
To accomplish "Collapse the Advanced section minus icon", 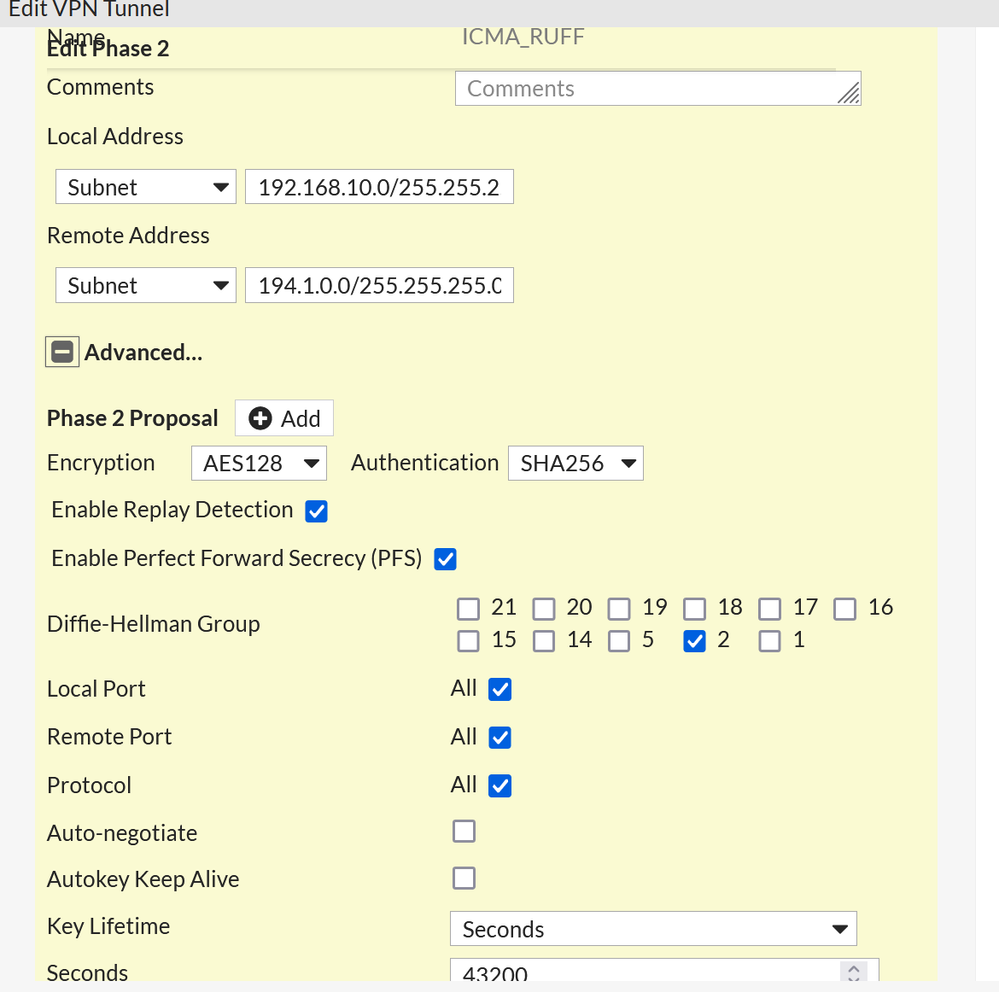I will tap(62, 352).
